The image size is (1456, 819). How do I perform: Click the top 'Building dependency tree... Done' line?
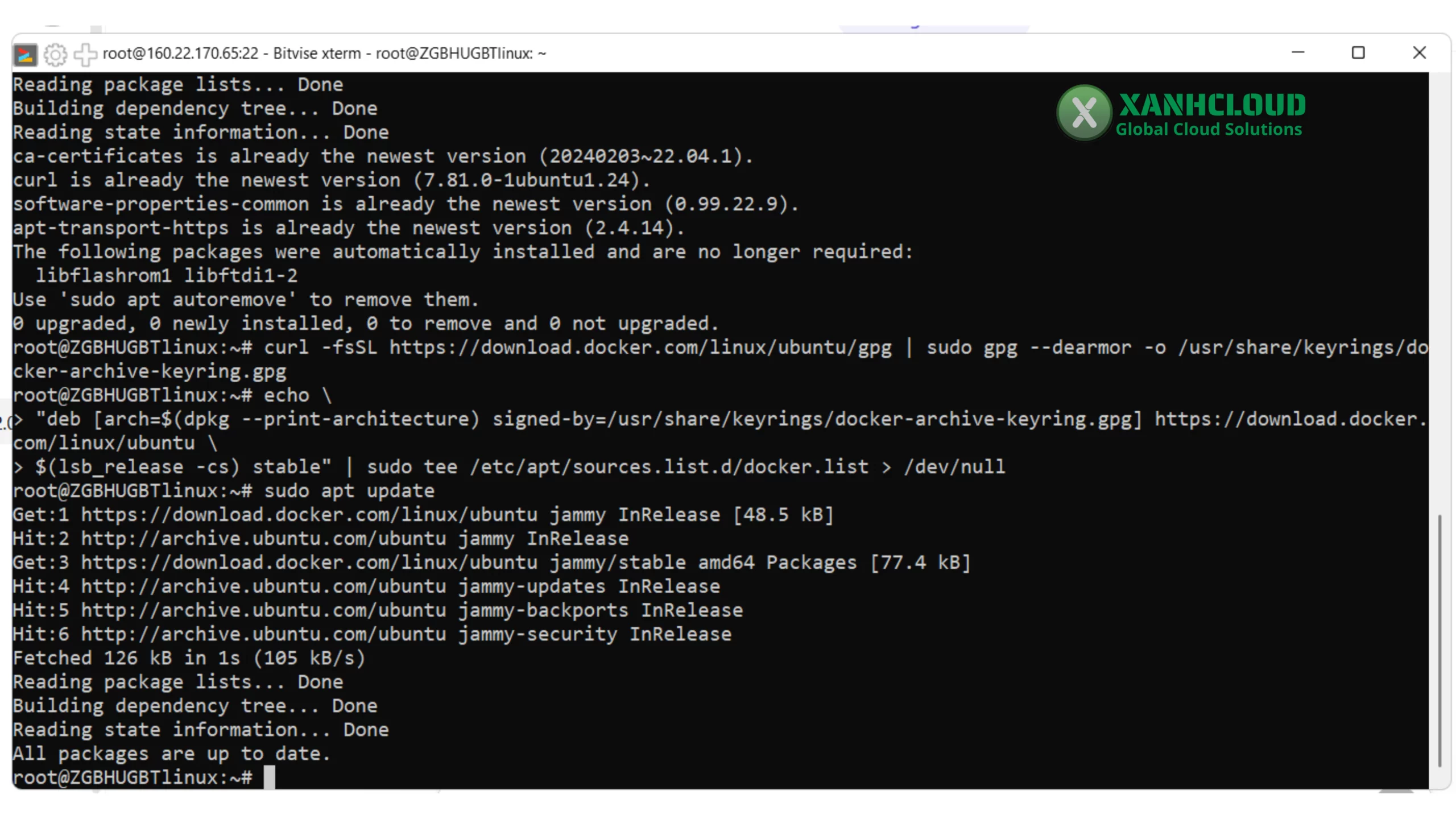pos(195,109)
